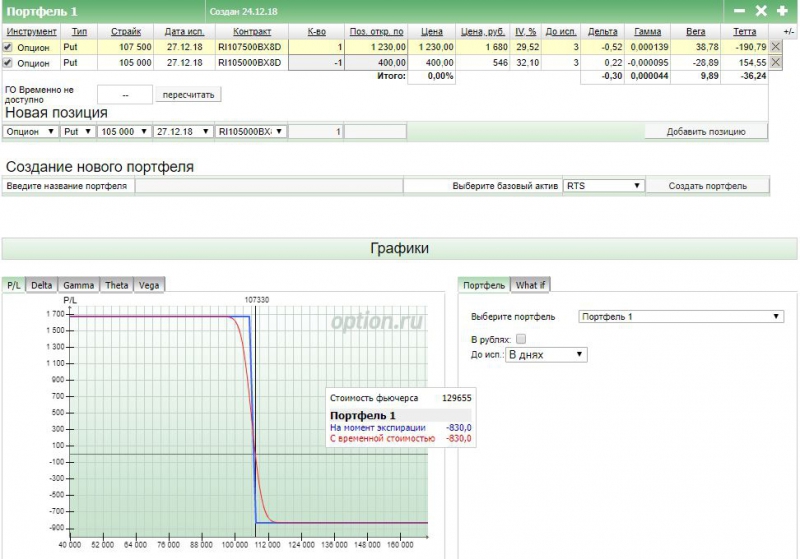This screenshot has height=559, width=800.
Task: Switch to the Theta chart tab
Action: (117, 285)
